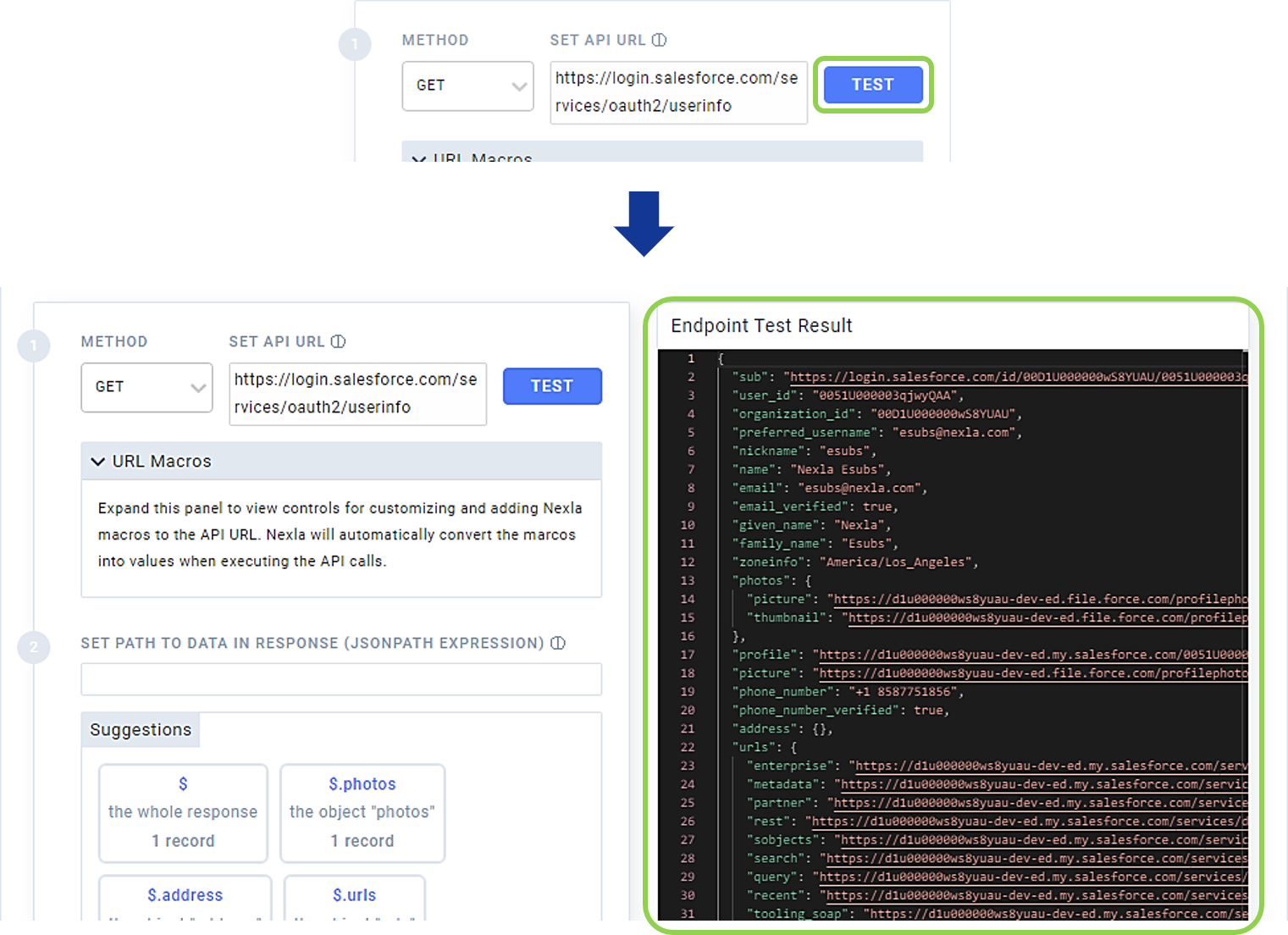Click the TEST button in the top panel
Image resolution: width=1288 pixels, height=935 pixels.
click(x=873, y=85)
